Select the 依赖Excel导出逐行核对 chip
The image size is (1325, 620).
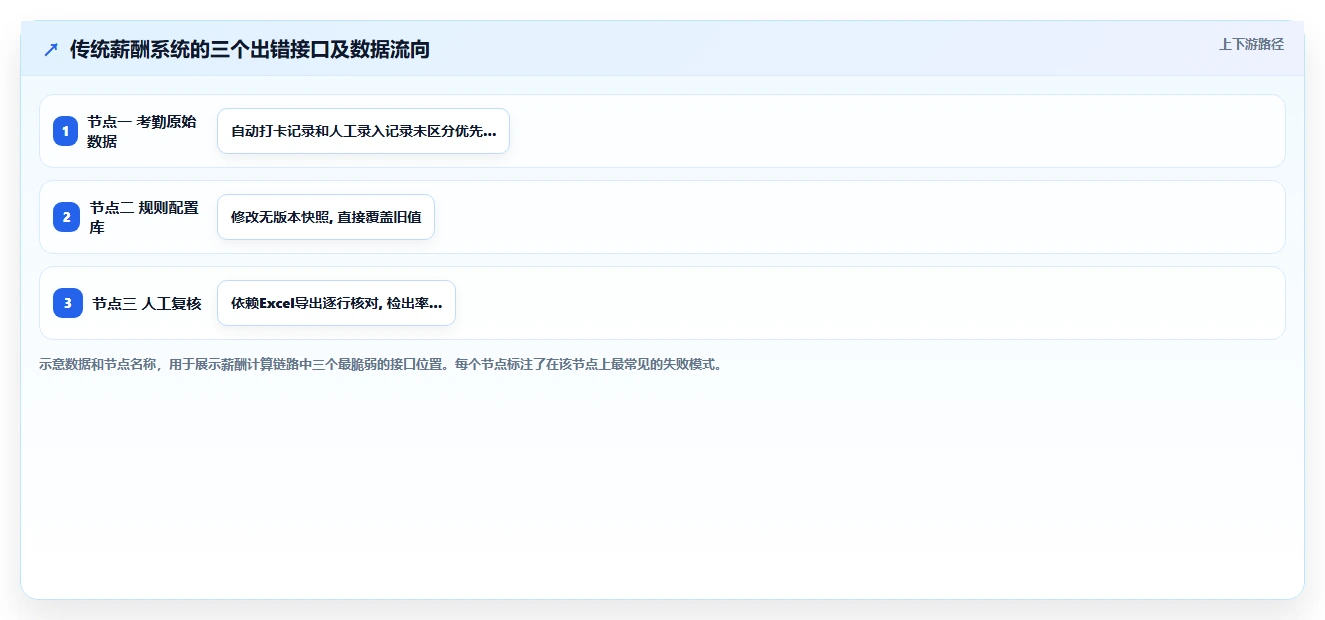tap(336, 303)
